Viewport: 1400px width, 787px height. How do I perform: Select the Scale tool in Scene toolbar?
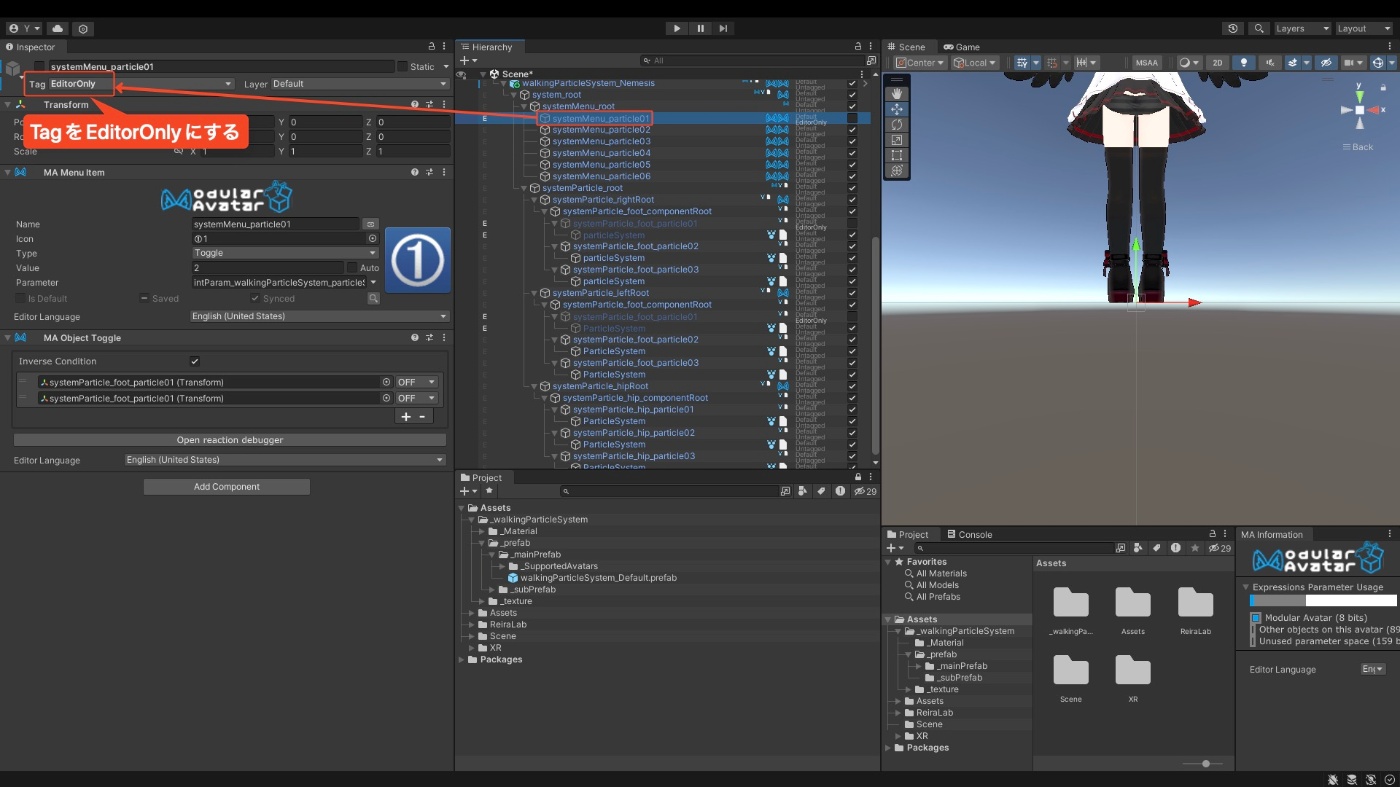[x=897, y=140]
